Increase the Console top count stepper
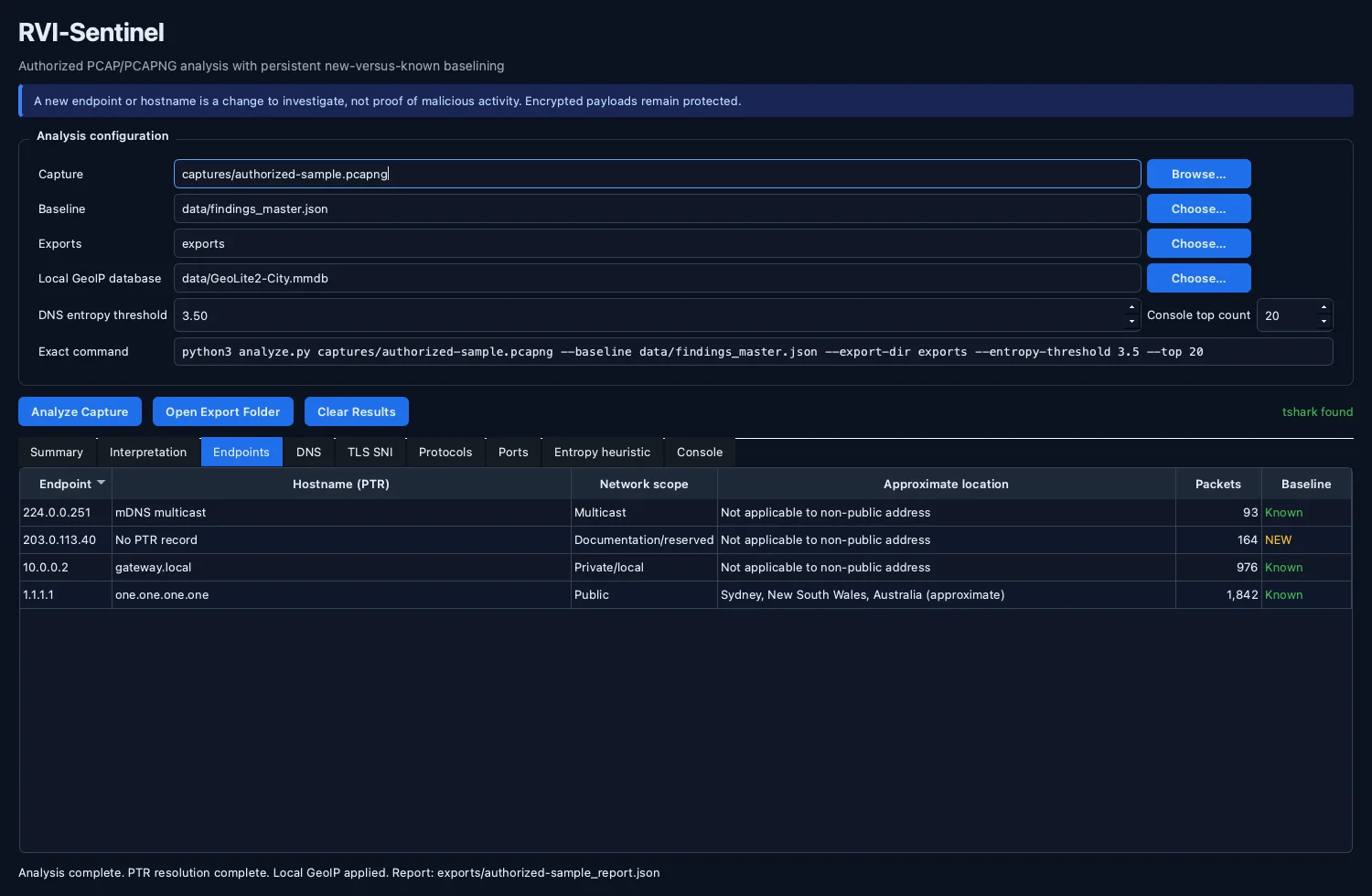1372x896 pixels. [1324, 308]
